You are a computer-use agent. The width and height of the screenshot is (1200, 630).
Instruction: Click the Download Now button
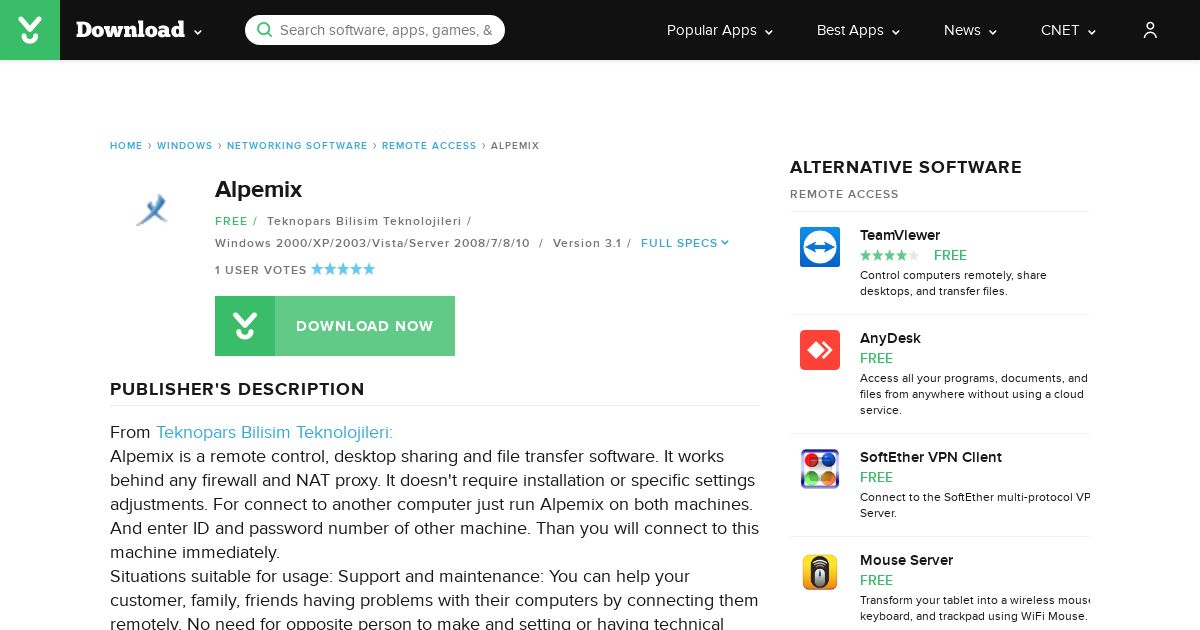(x=335, y=326)
